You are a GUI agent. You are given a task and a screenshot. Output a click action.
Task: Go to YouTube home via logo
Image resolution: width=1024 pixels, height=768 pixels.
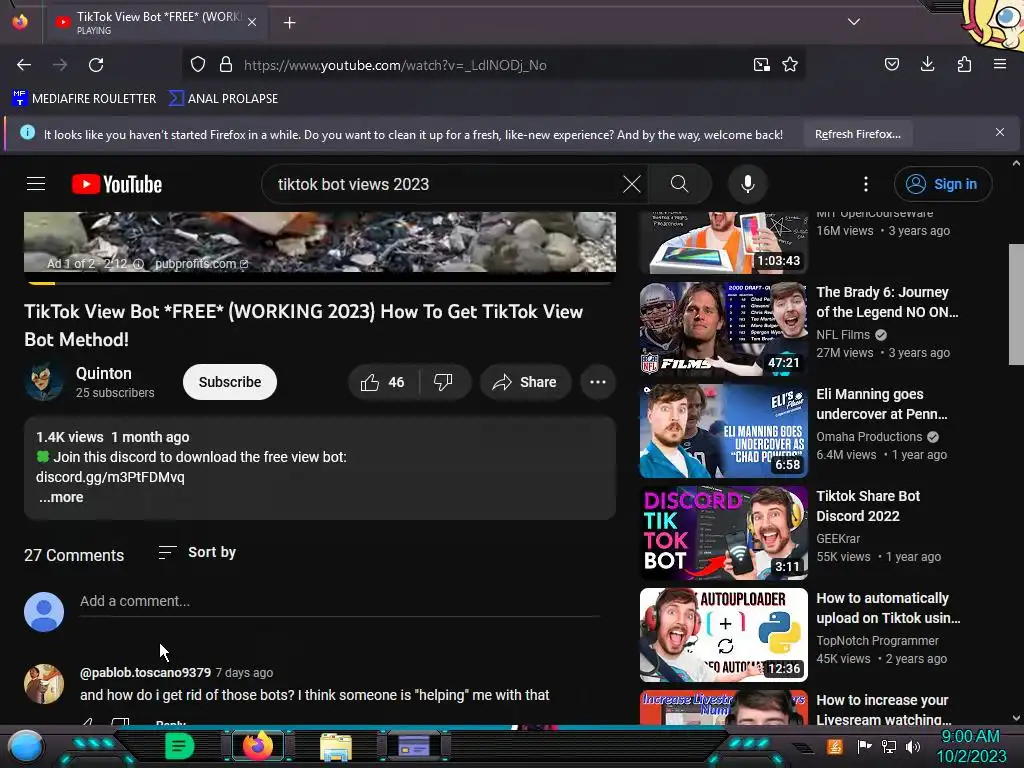tap(117, 184)
